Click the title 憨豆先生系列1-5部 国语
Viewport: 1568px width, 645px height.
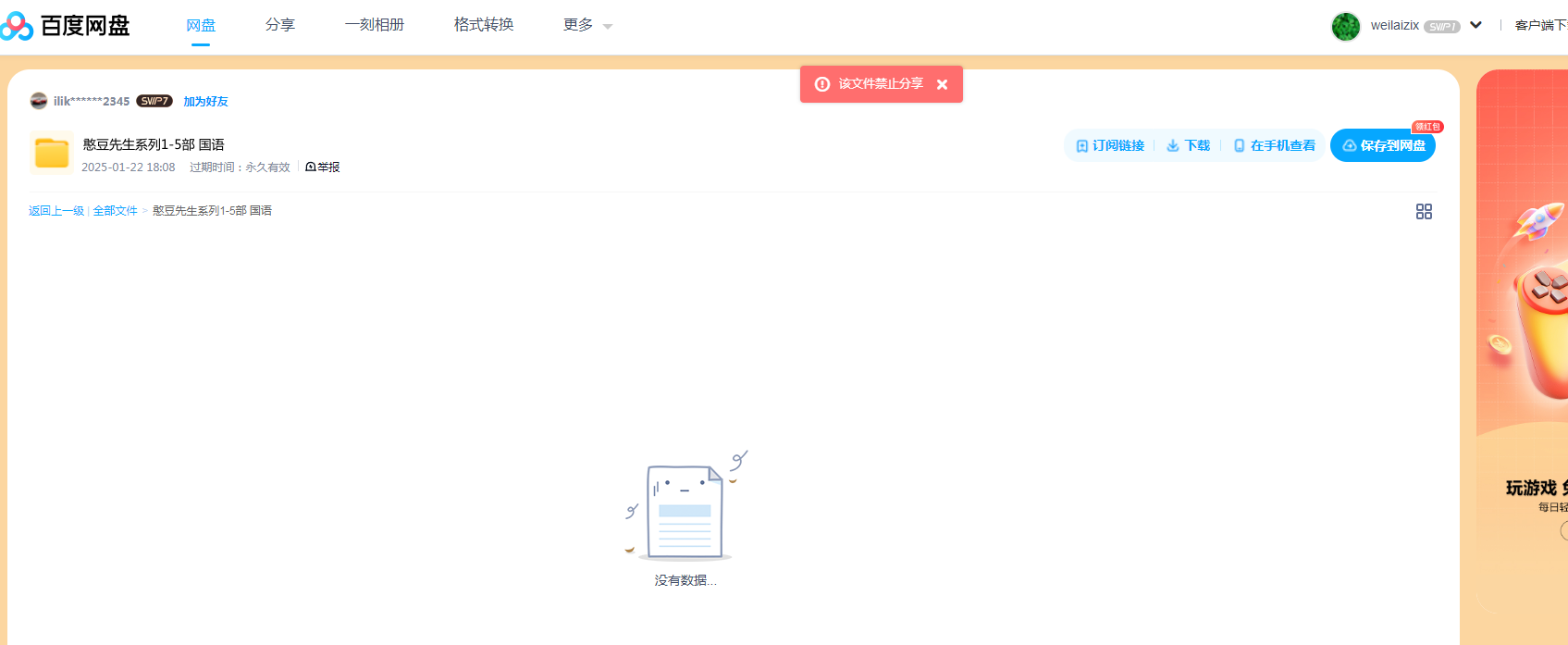pos(154,144)
